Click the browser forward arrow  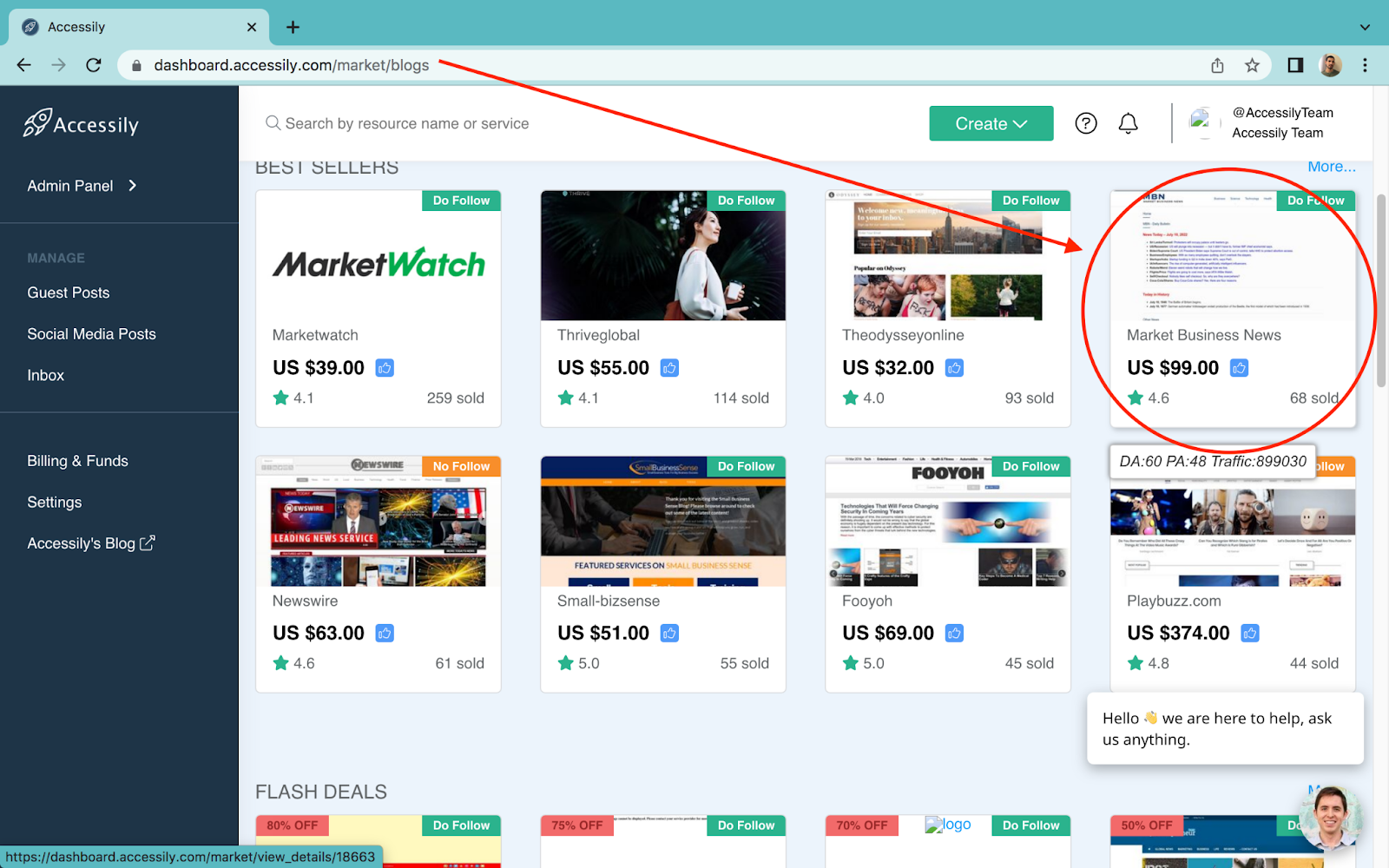(x=58, y=65)
